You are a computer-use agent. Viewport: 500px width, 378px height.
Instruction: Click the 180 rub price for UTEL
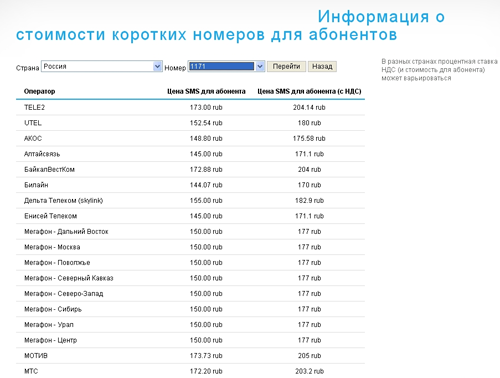[309, 123]
